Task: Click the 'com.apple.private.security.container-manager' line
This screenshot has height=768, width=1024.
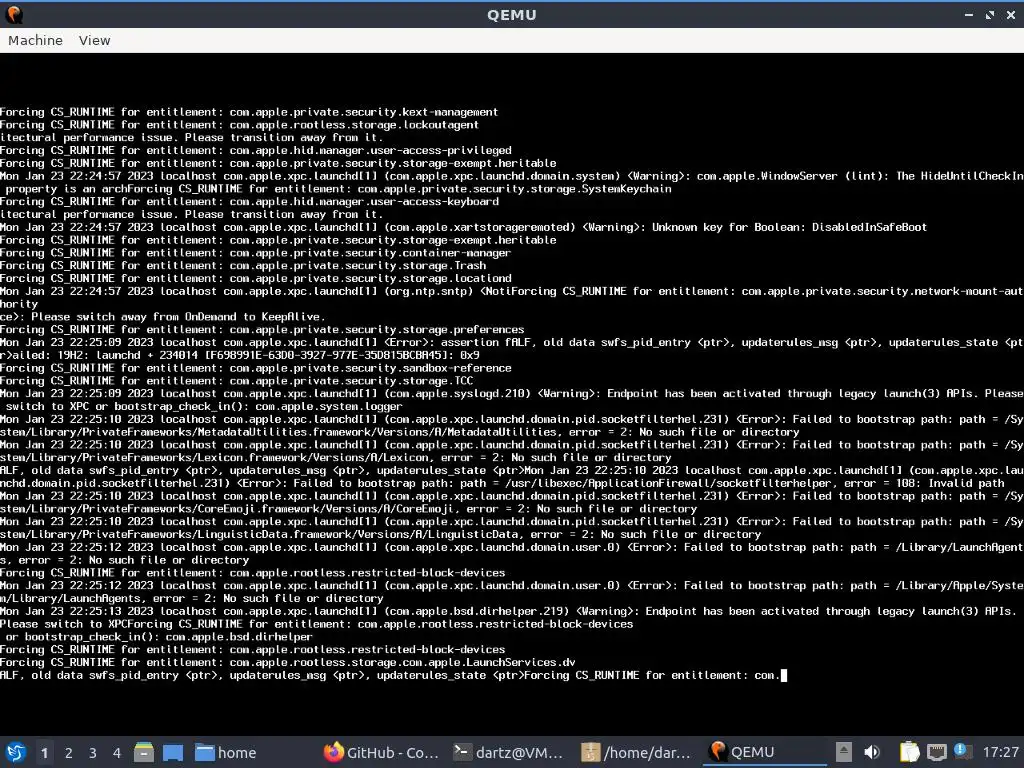Action: (x=255, y=253)
